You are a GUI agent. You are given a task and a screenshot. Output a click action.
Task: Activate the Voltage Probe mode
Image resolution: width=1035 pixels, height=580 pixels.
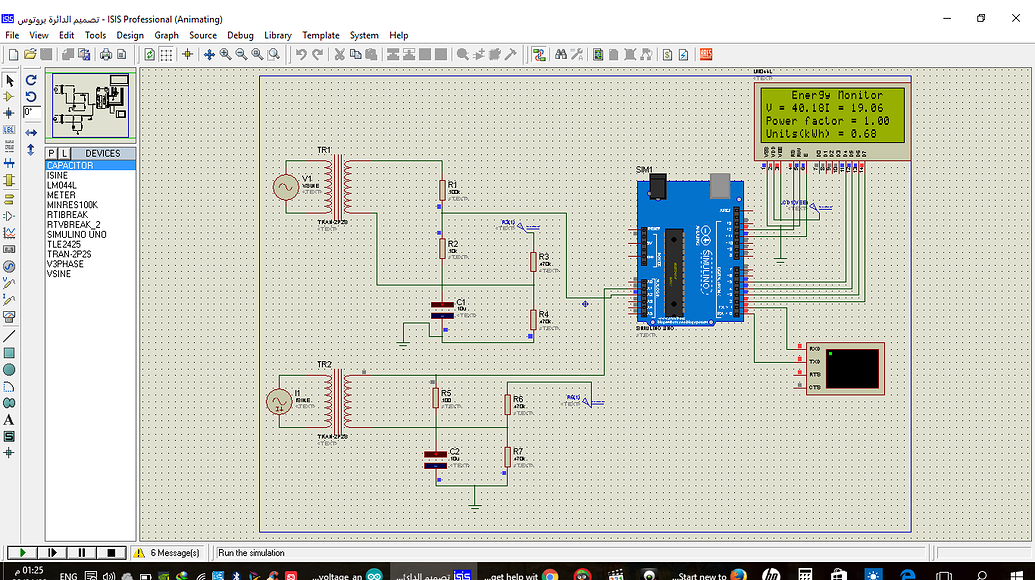coord(8,285)
